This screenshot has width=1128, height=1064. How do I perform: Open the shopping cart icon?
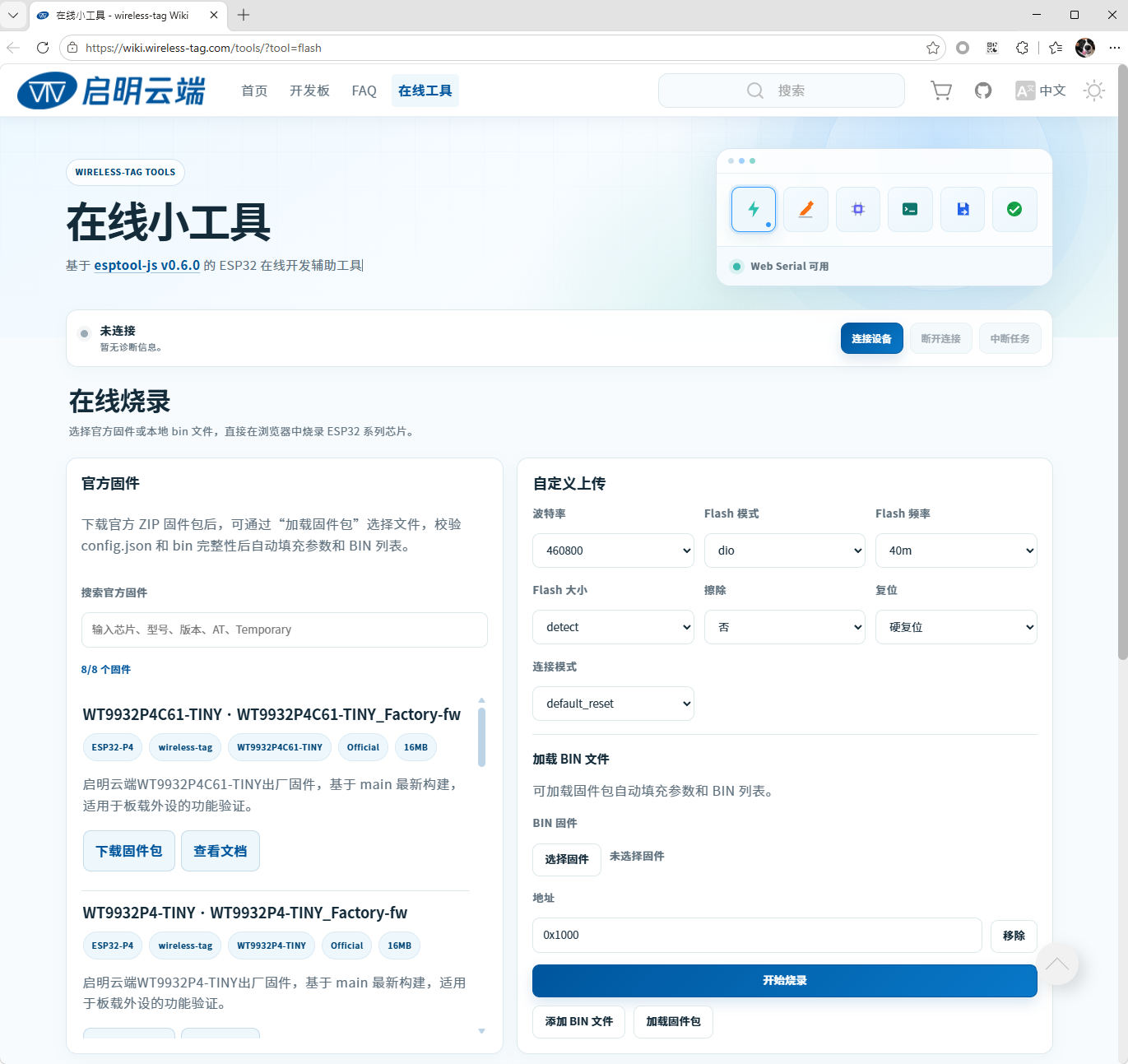pyautogui.click(x=941, y=91)
